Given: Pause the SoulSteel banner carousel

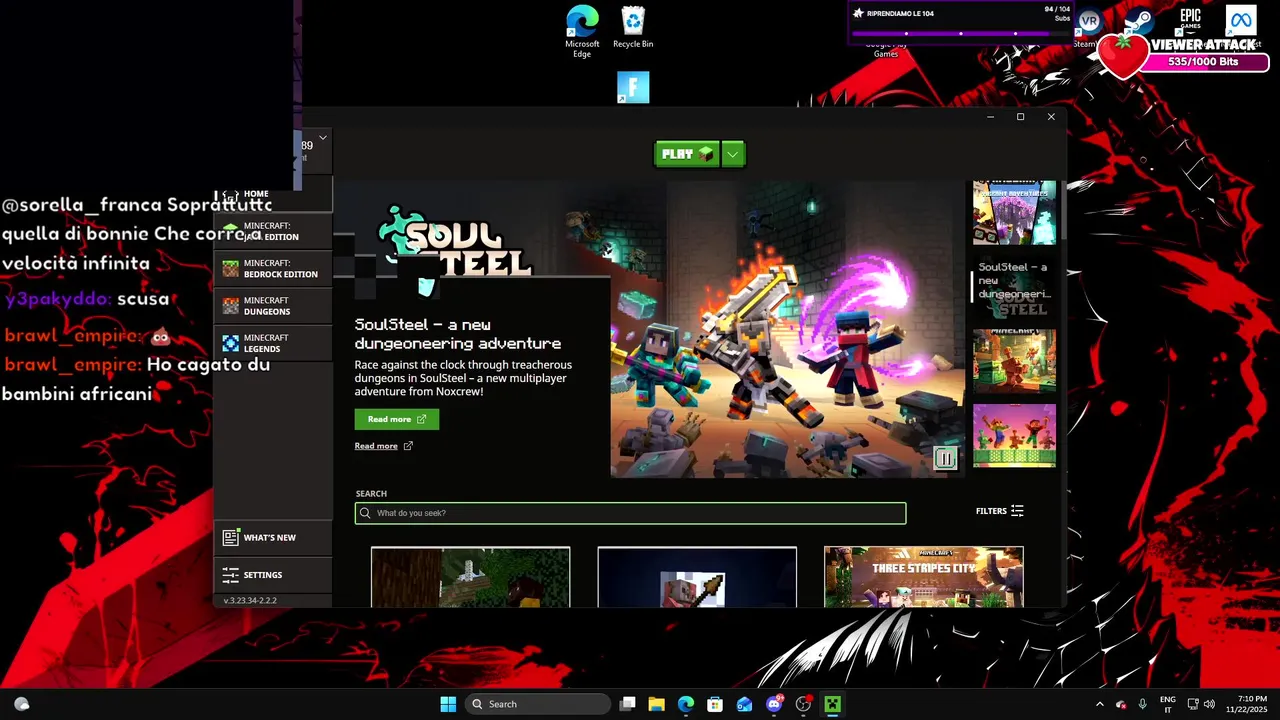Looking at the screenshot, I should (x=945, y=458).
